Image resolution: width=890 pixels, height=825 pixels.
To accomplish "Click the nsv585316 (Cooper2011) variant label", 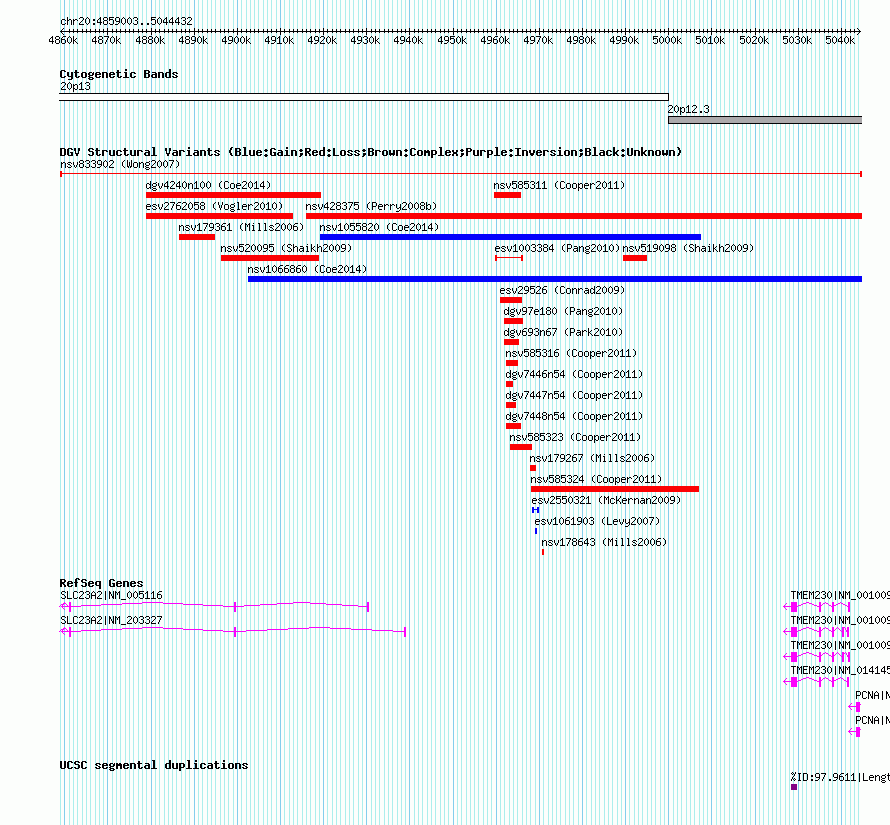I will (571, 354).
